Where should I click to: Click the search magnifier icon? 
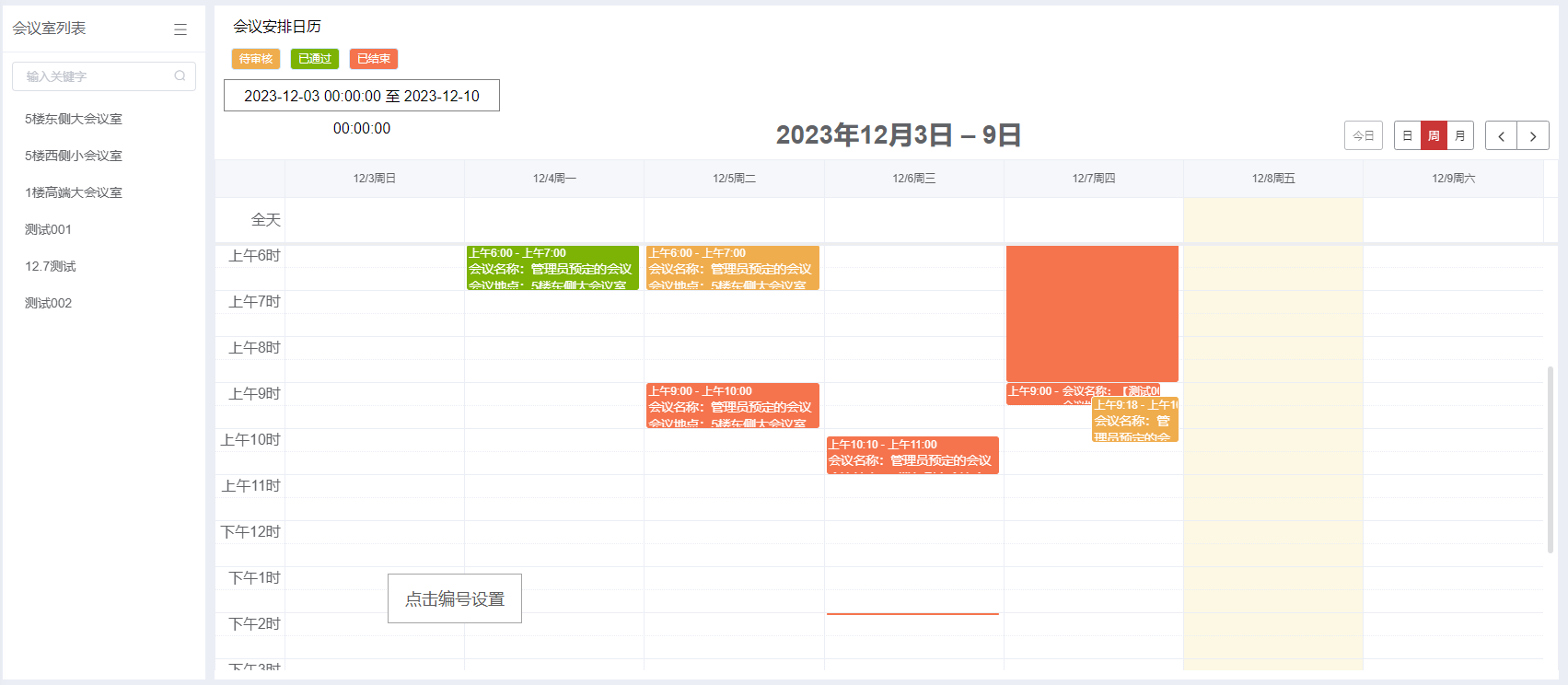click(180, 76)
